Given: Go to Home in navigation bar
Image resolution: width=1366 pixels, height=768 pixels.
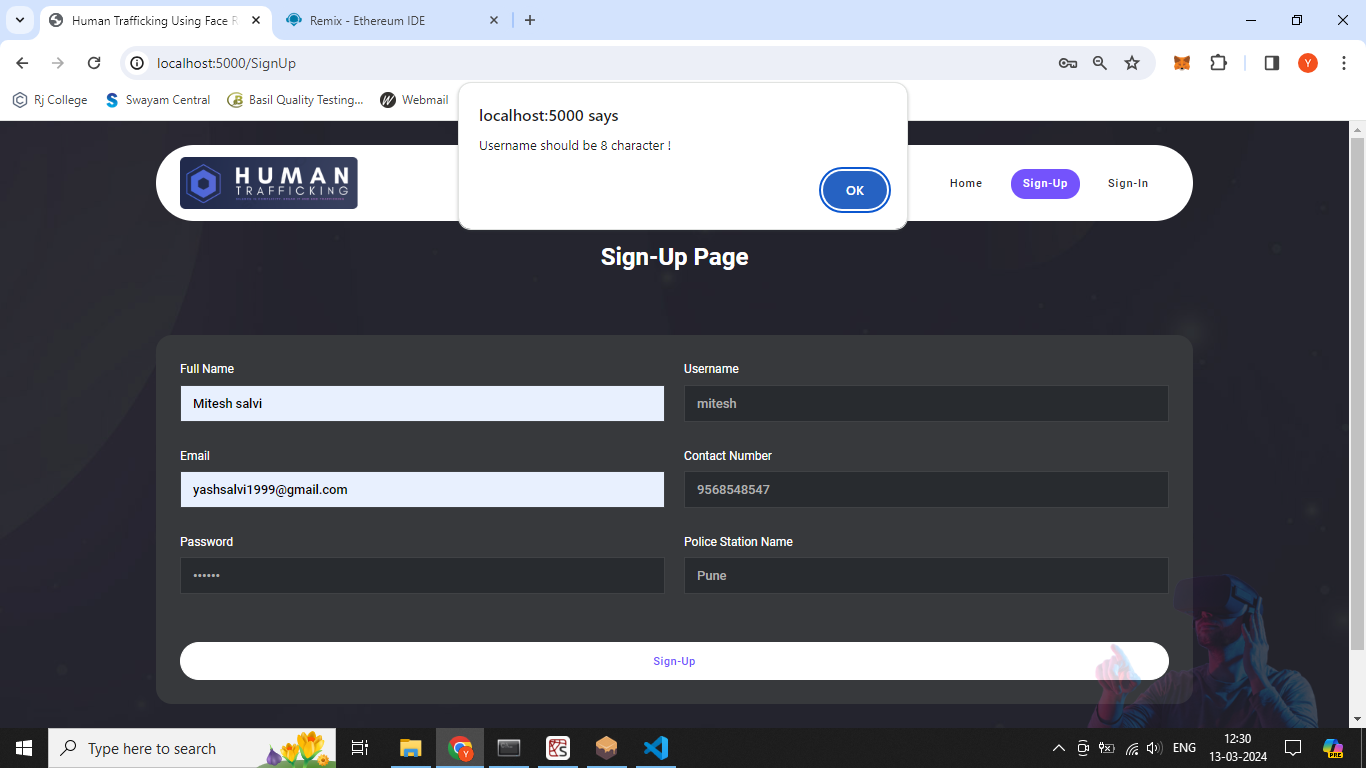Looking at the screenshot, I should pos(965,184).
